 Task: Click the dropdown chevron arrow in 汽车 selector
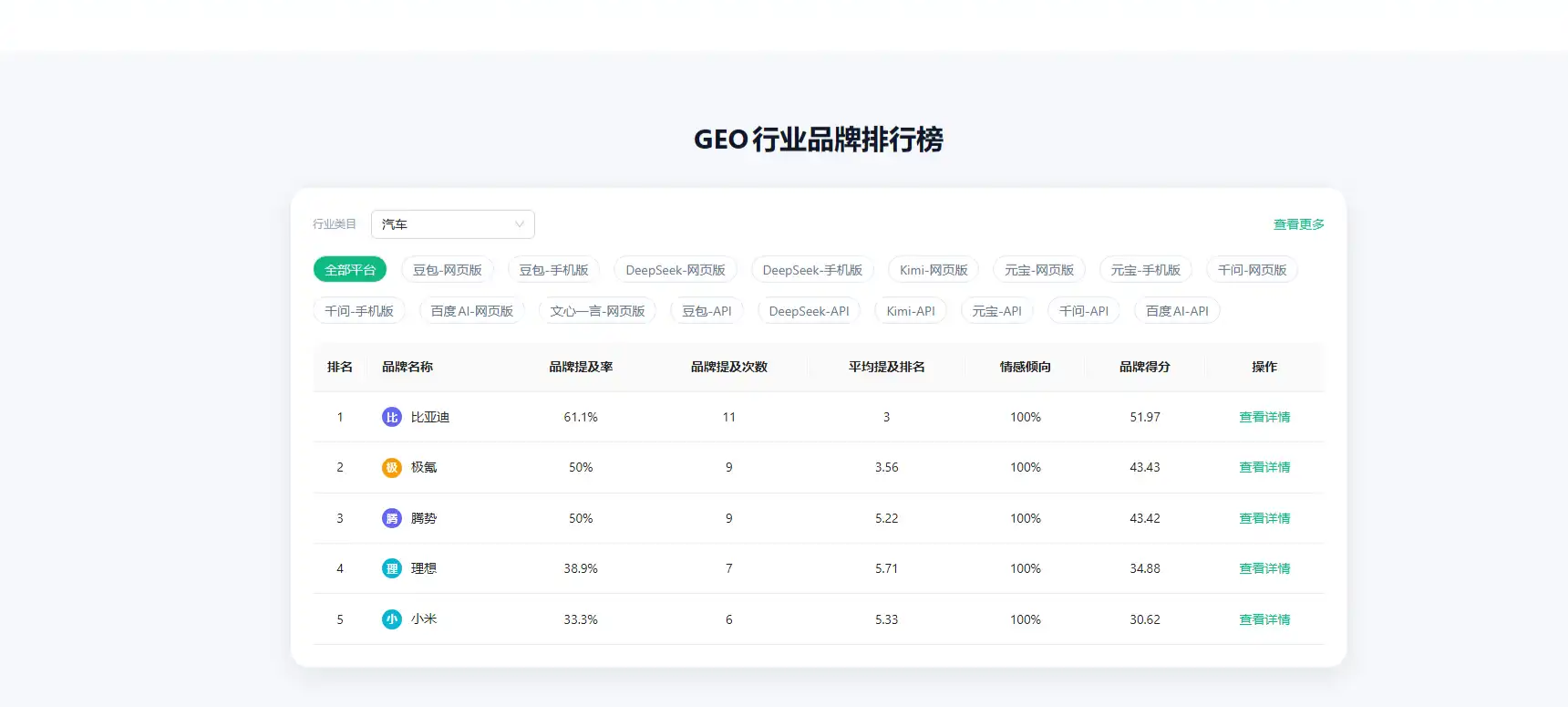click(x=520, y=224)
